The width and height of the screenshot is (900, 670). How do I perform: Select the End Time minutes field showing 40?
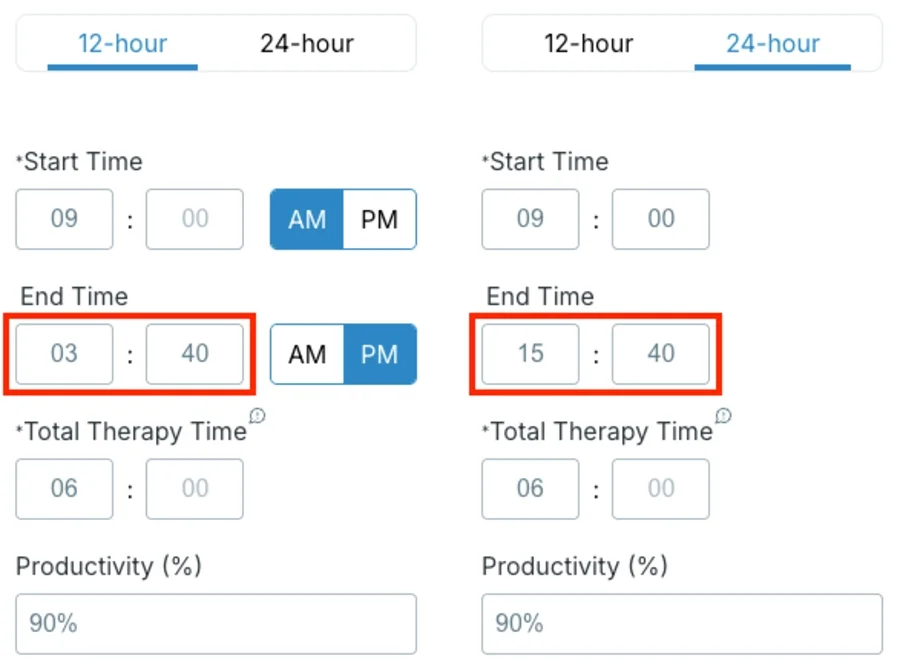point(194,354)
